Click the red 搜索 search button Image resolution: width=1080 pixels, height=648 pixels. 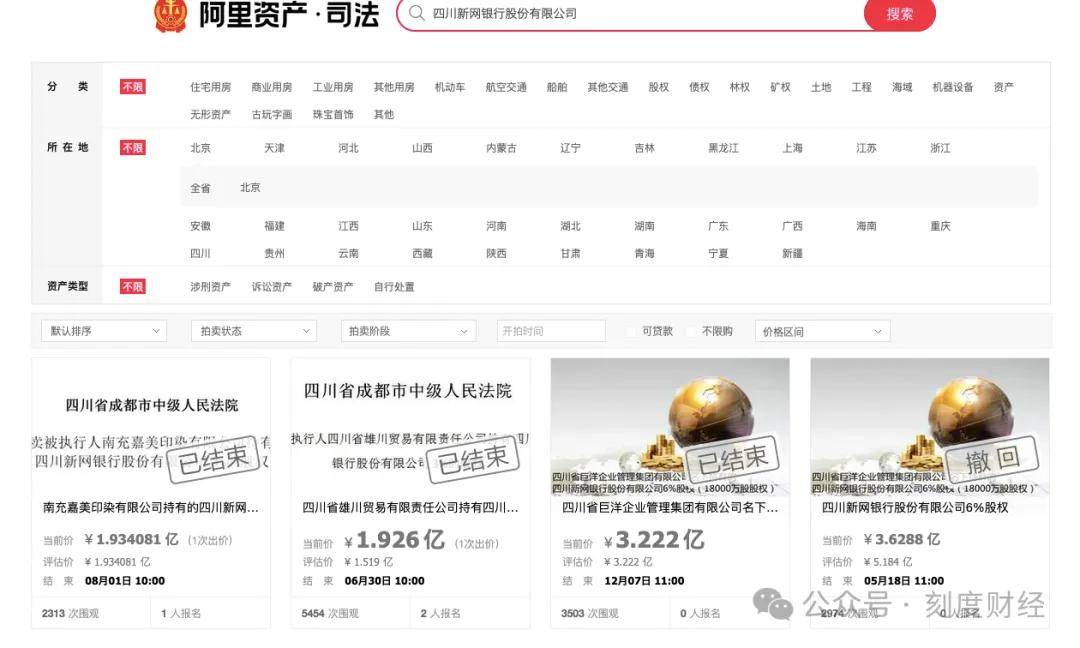(x=900, y=14)
